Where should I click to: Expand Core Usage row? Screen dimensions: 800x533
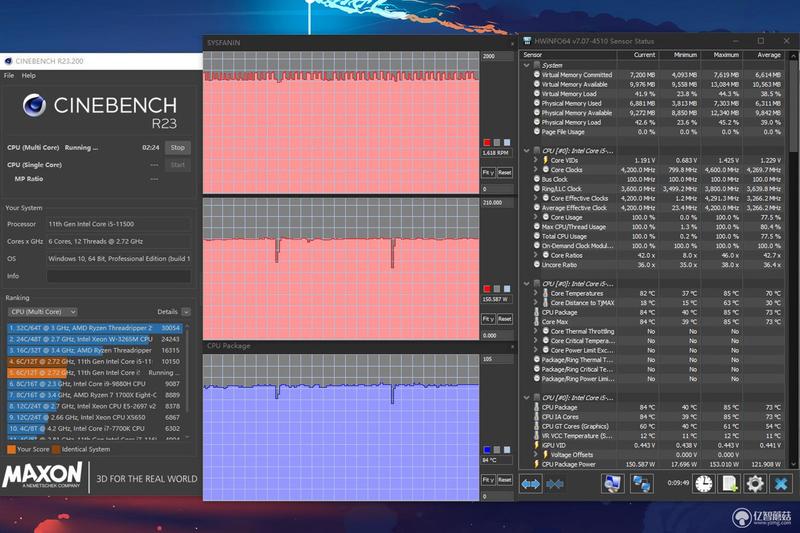[536, 217]
